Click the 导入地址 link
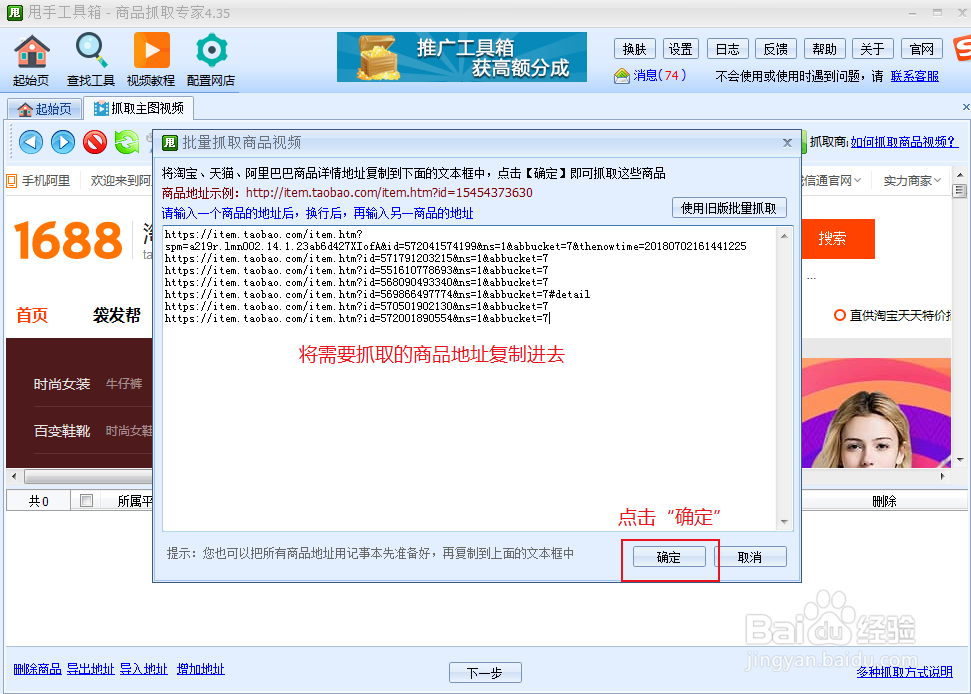The height and width of the screenshot is (694, 971). pos(144,669)
